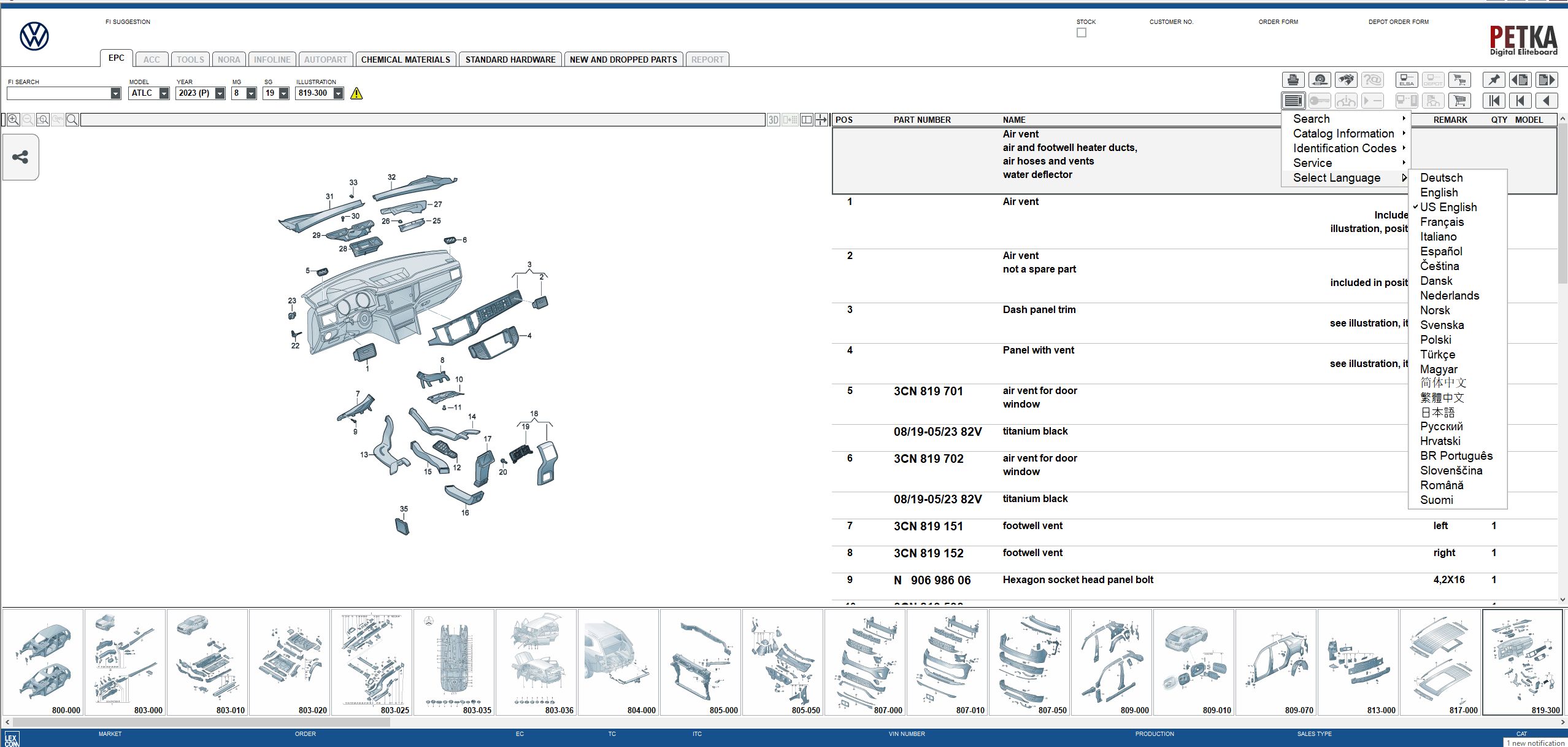Open the MODEL dropdown showing ATLC
Image resolution: width=1568 pixels, height=747 pixels.
(164, 93)
